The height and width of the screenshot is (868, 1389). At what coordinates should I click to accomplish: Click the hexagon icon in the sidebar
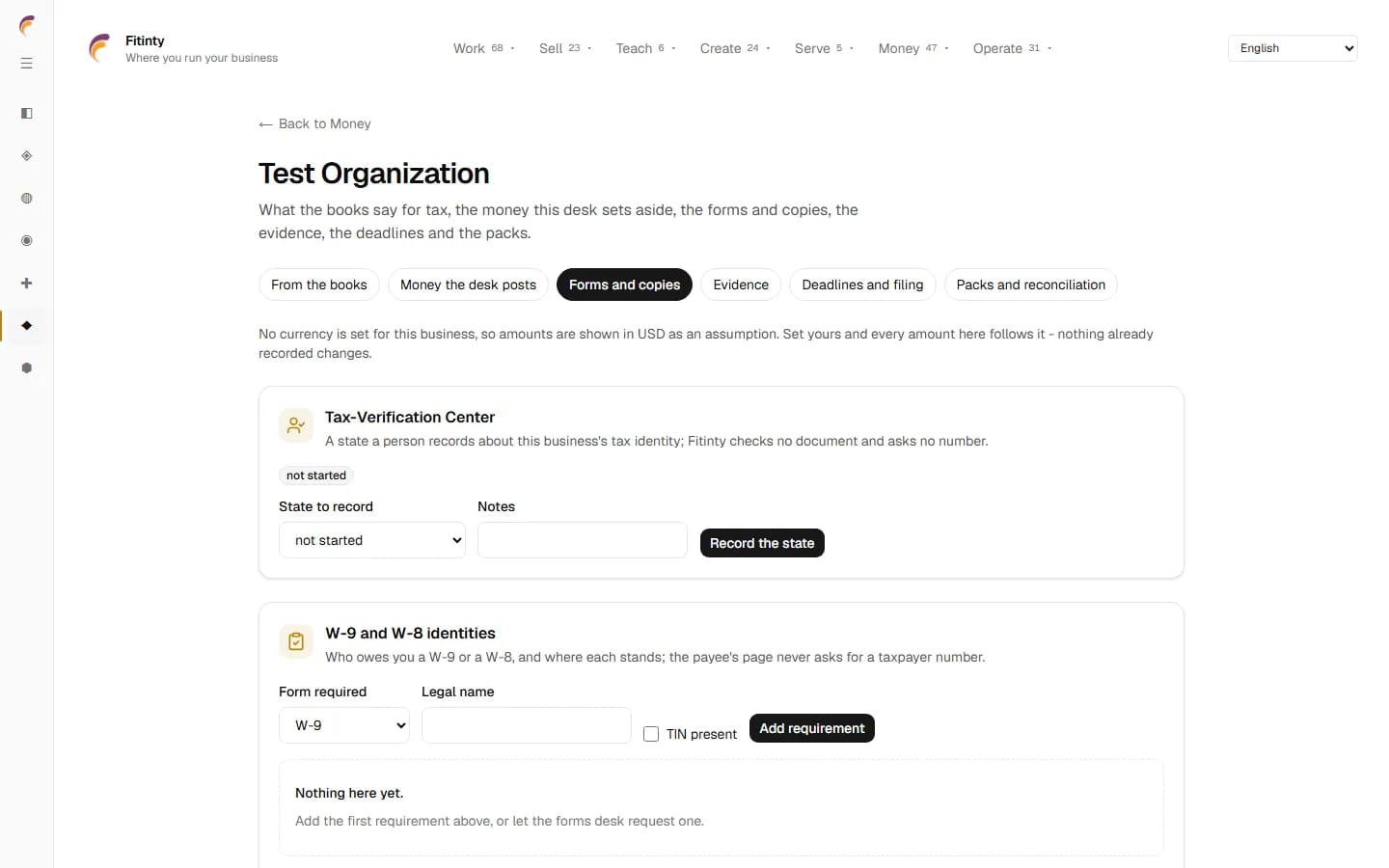[x=27, y=368]
